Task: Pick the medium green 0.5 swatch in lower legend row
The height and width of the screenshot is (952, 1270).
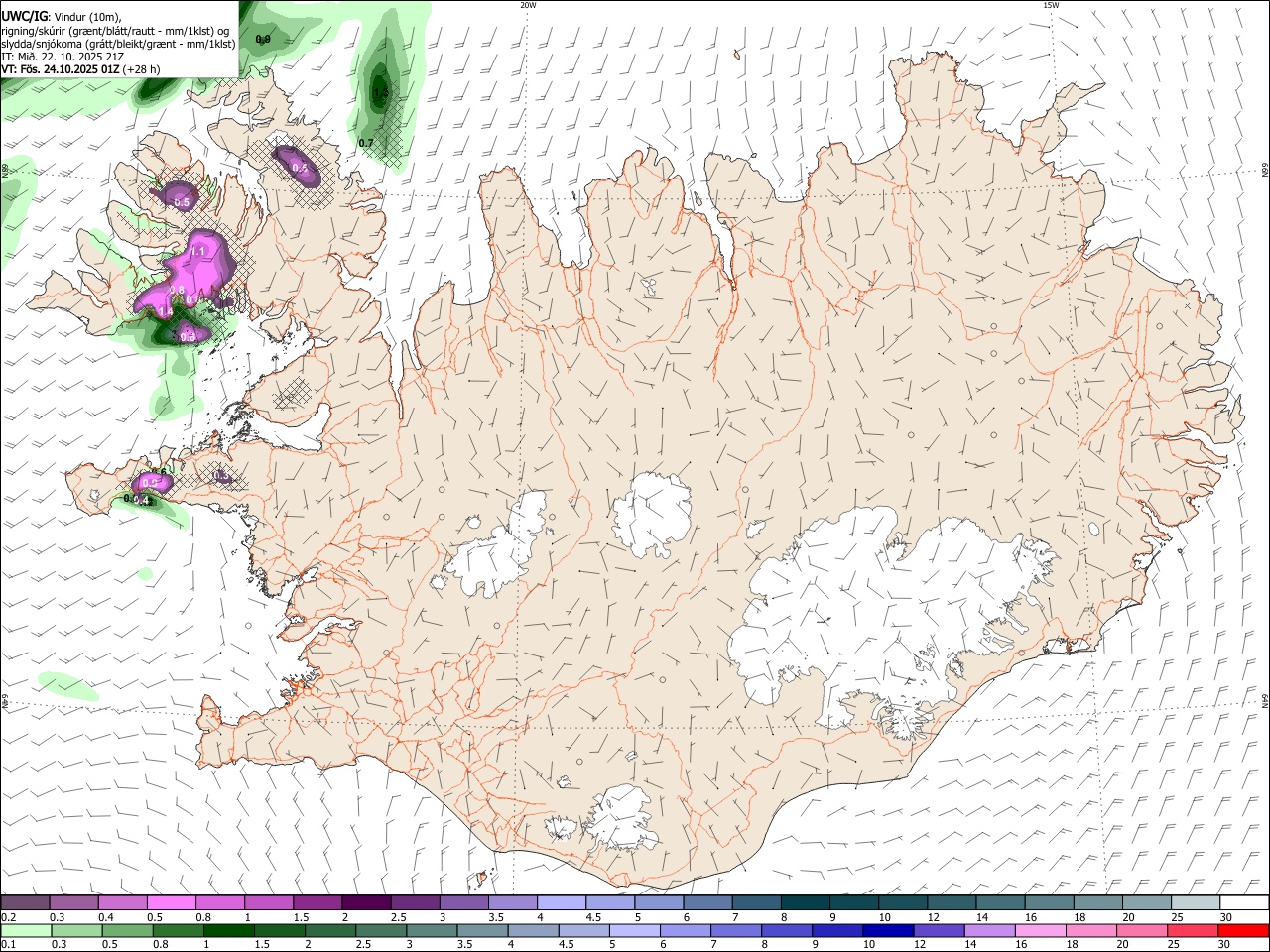Action: click(127, 930)
